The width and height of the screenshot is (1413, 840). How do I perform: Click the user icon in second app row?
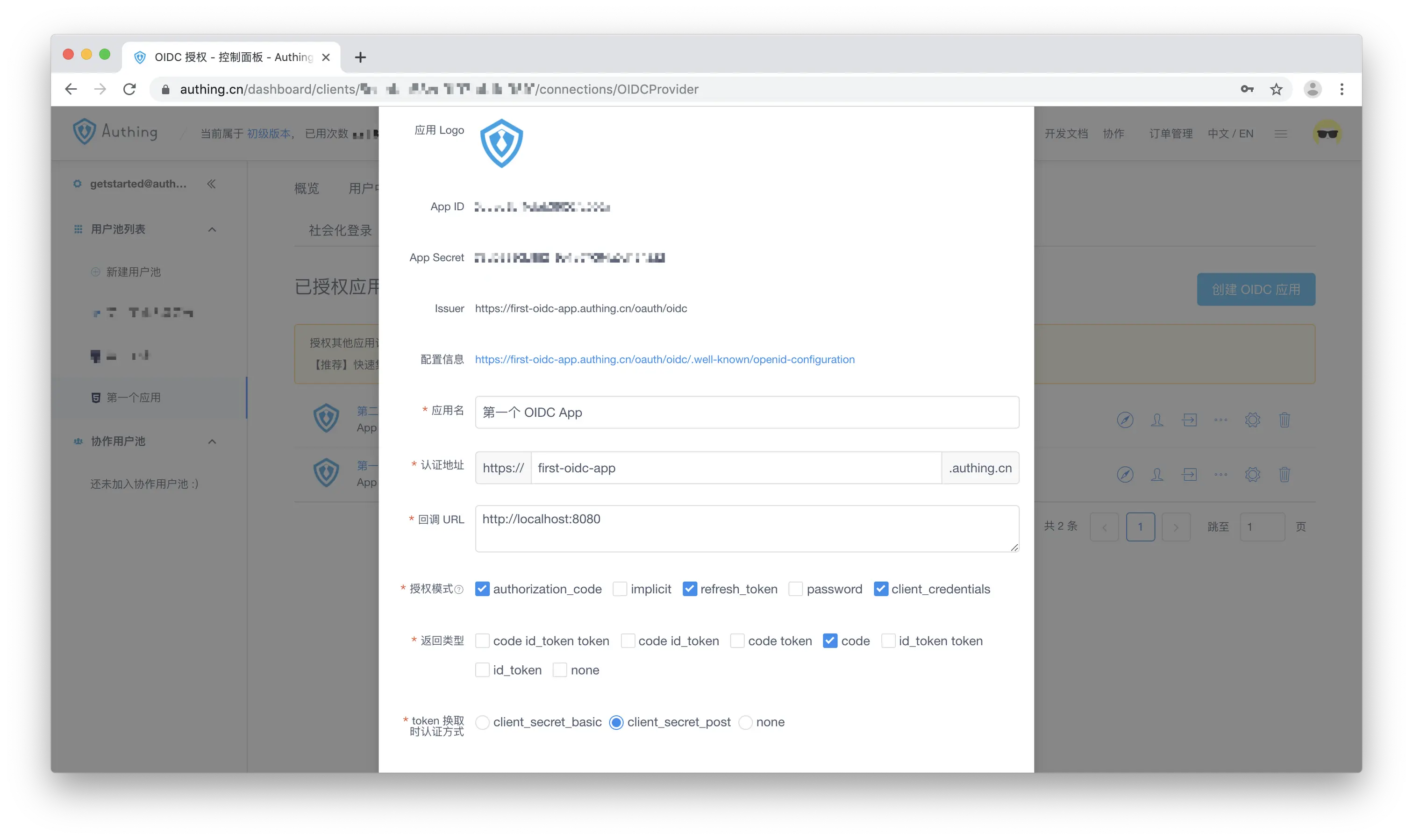(x=1156, y=474)
